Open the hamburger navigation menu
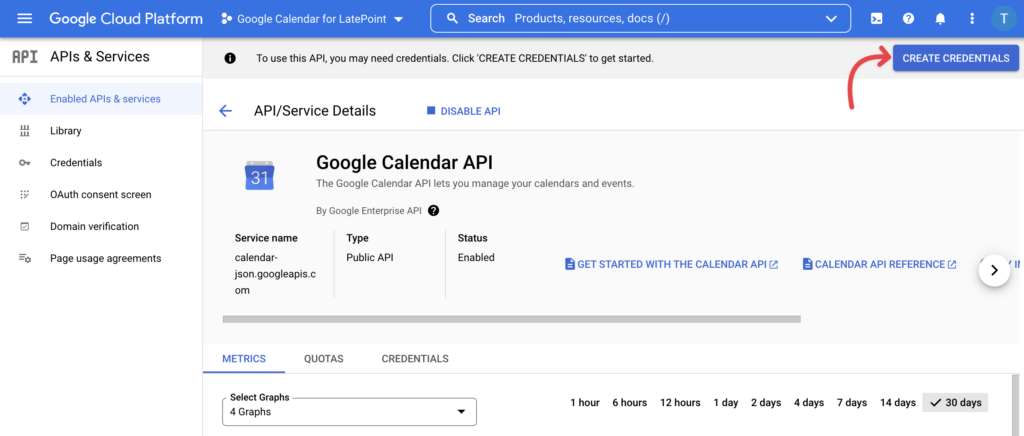1024x436 pixels. [24, 18]
